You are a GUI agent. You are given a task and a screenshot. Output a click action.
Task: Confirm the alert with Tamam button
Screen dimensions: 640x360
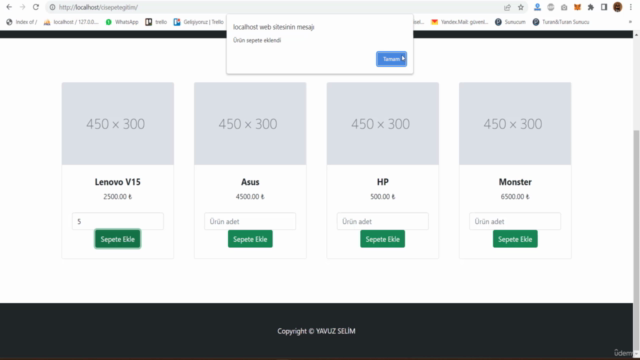pyautogui.click(x=391, y=59)
